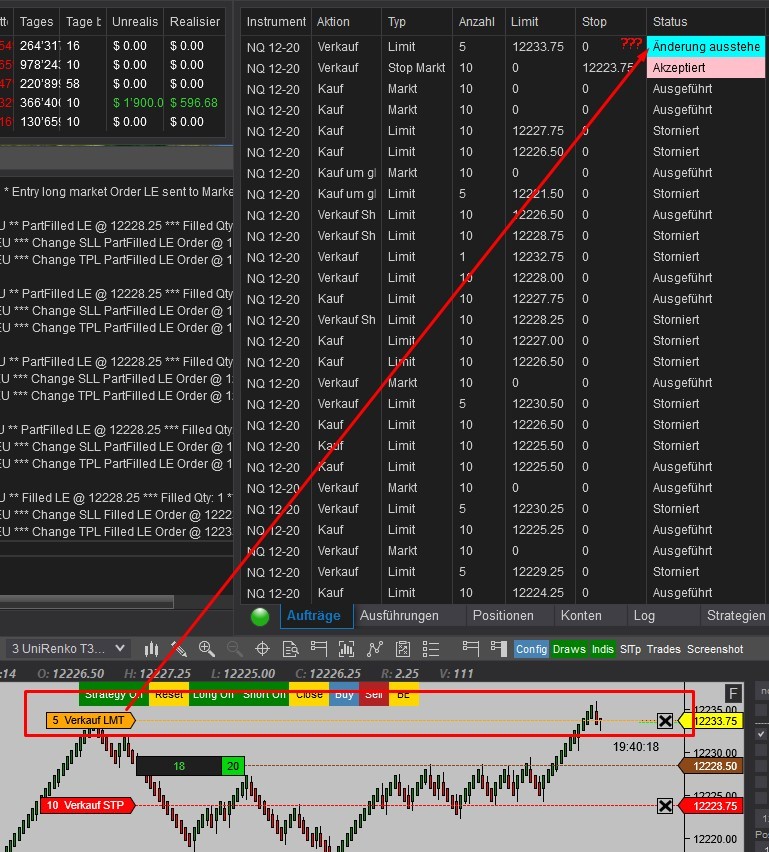Sort orders by the Status column header
Image resolution: width=769 pixels, height=852 pixels.
click(x=706, y=22)
